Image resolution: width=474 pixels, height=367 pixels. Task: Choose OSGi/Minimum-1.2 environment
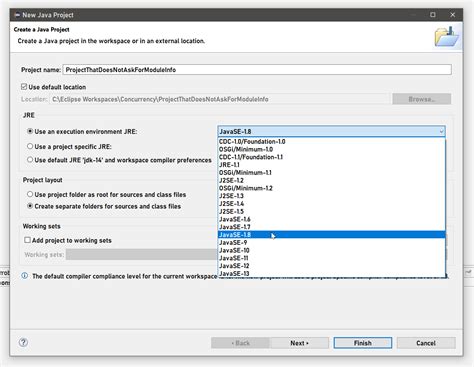pos(332,188)
